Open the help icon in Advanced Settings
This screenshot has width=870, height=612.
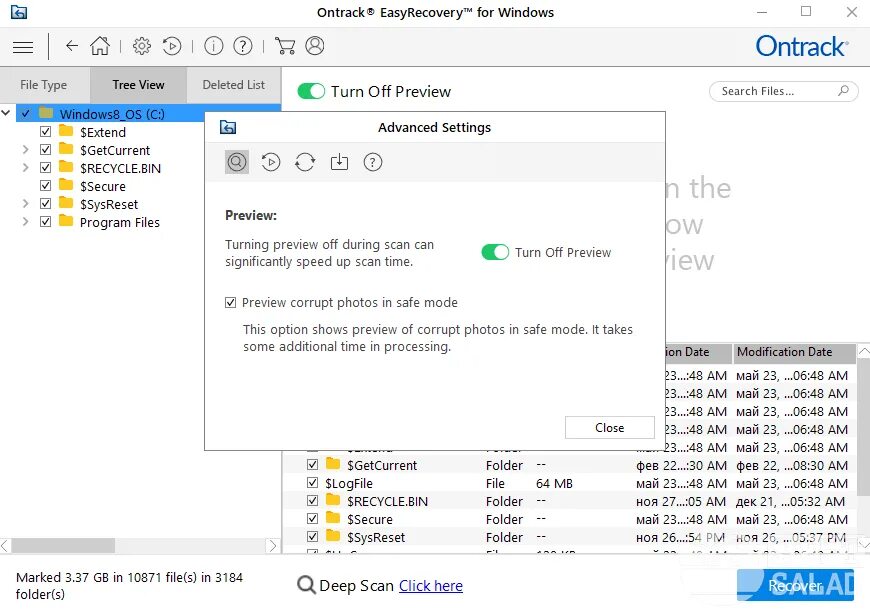point(373,162)
